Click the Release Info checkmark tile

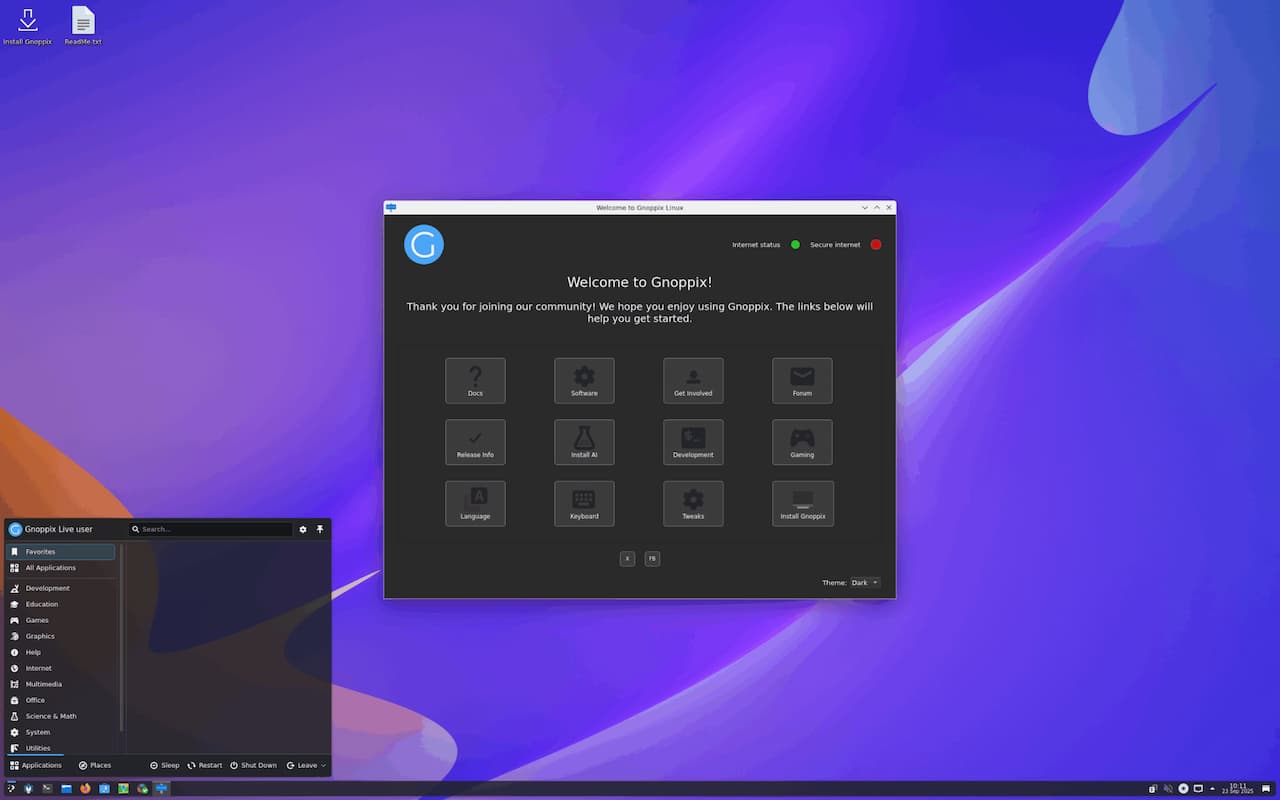click(475, 442)
